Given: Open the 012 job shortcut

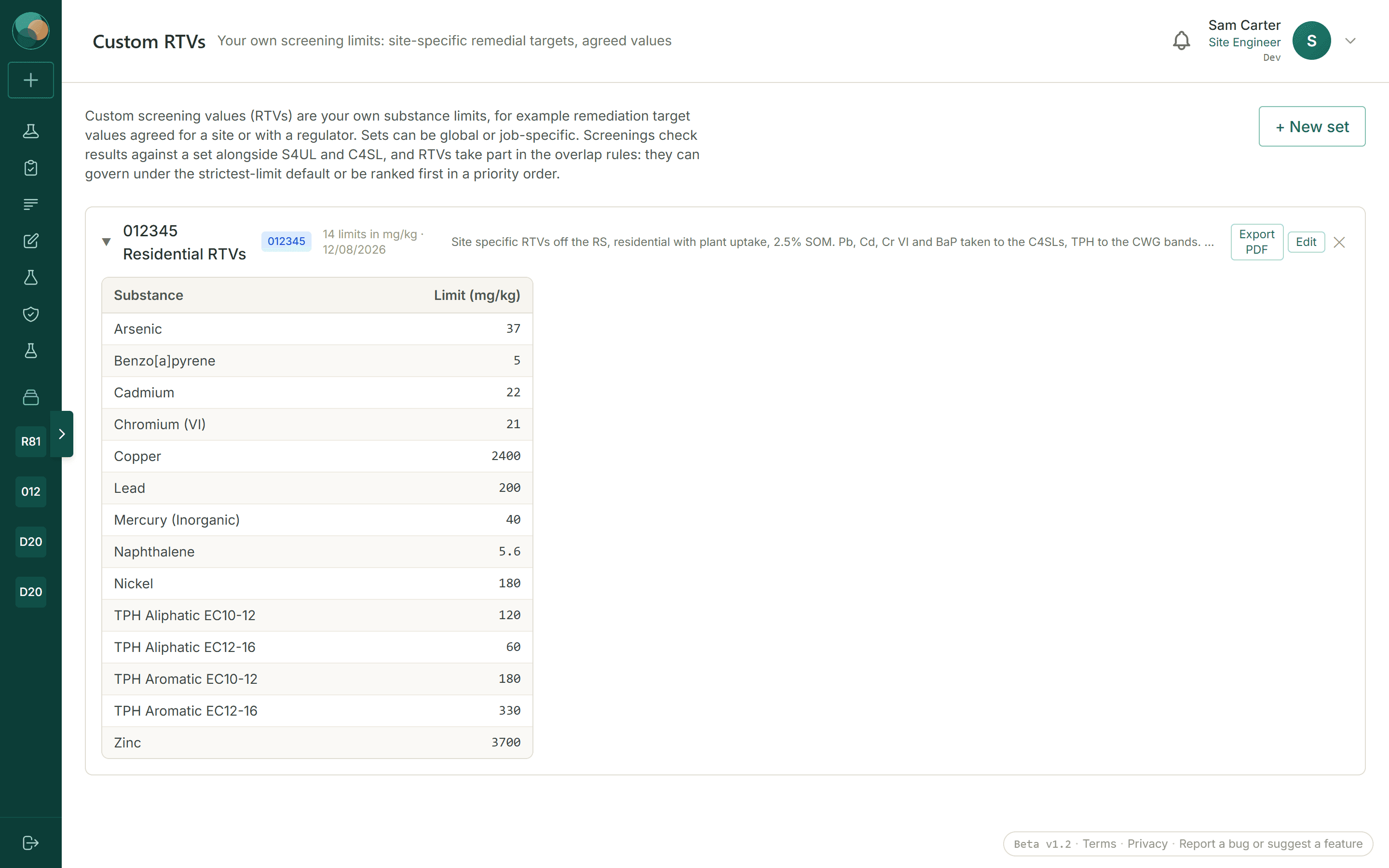Looking at the screenshot, I should click(30, 491).
